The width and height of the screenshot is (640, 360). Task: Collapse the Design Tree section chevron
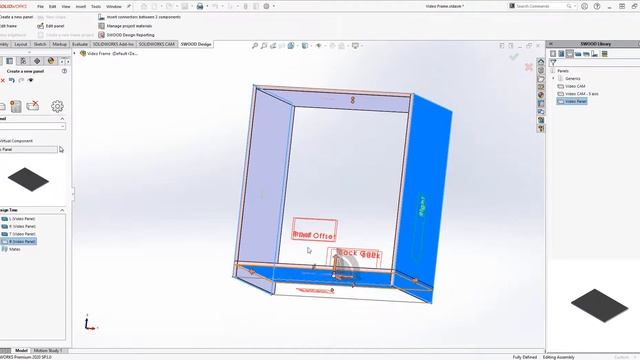pos(62,210)
